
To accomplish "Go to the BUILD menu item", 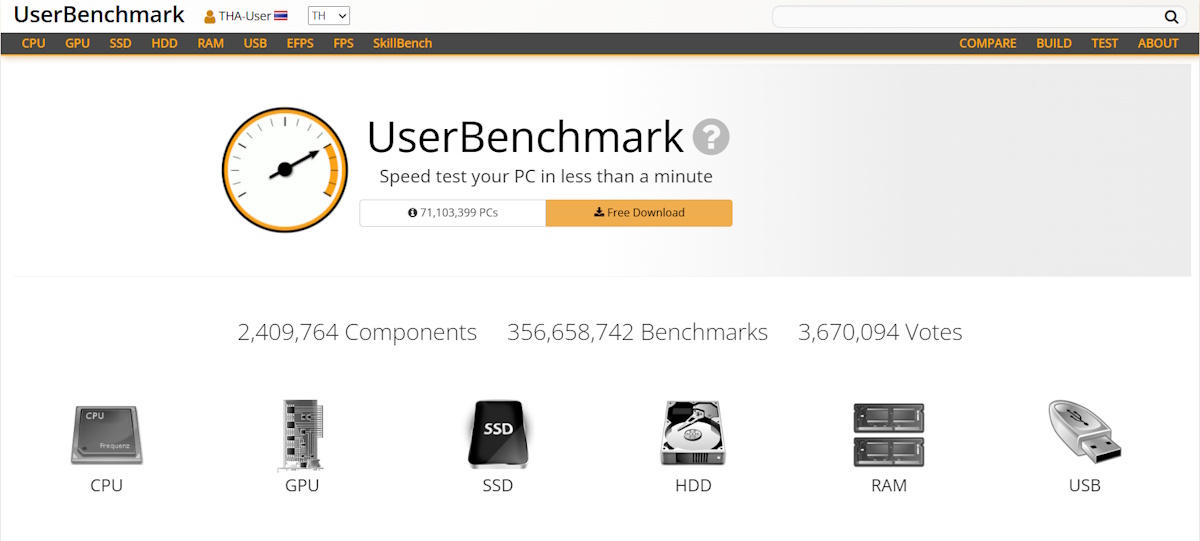I will [1054, 43].
